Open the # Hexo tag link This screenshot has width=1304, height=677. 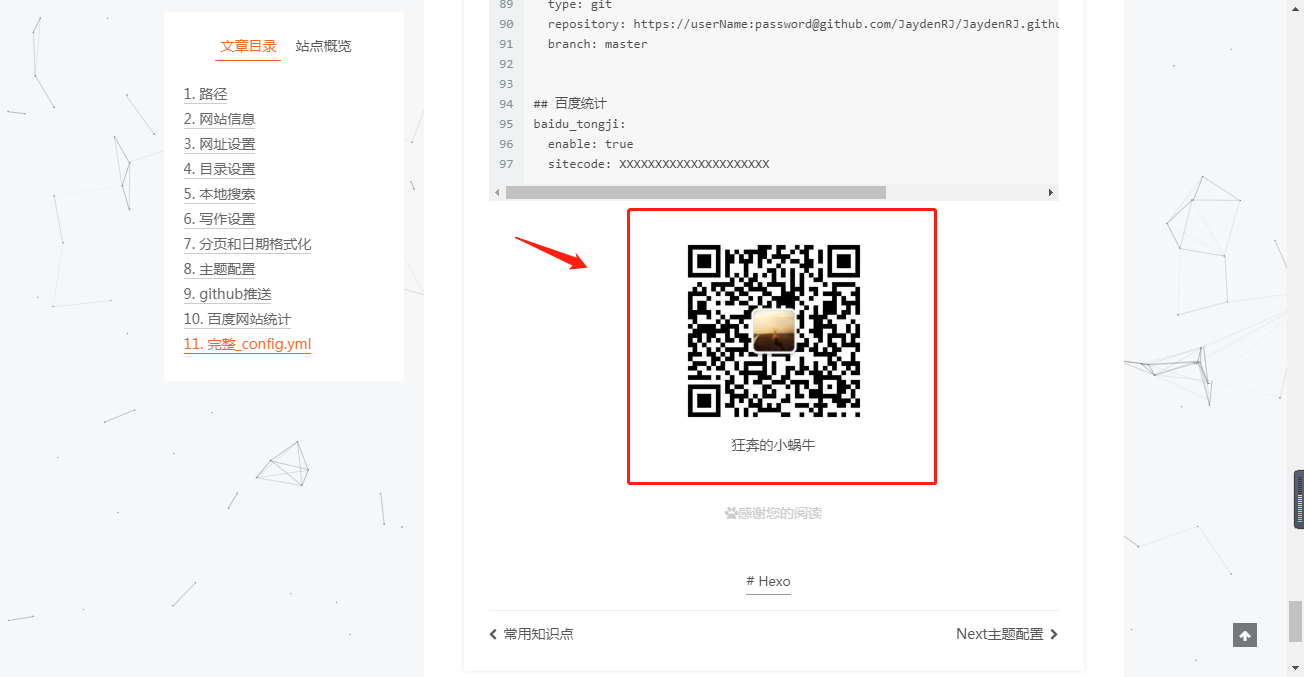pyautogui.click(x=768, y=580)
